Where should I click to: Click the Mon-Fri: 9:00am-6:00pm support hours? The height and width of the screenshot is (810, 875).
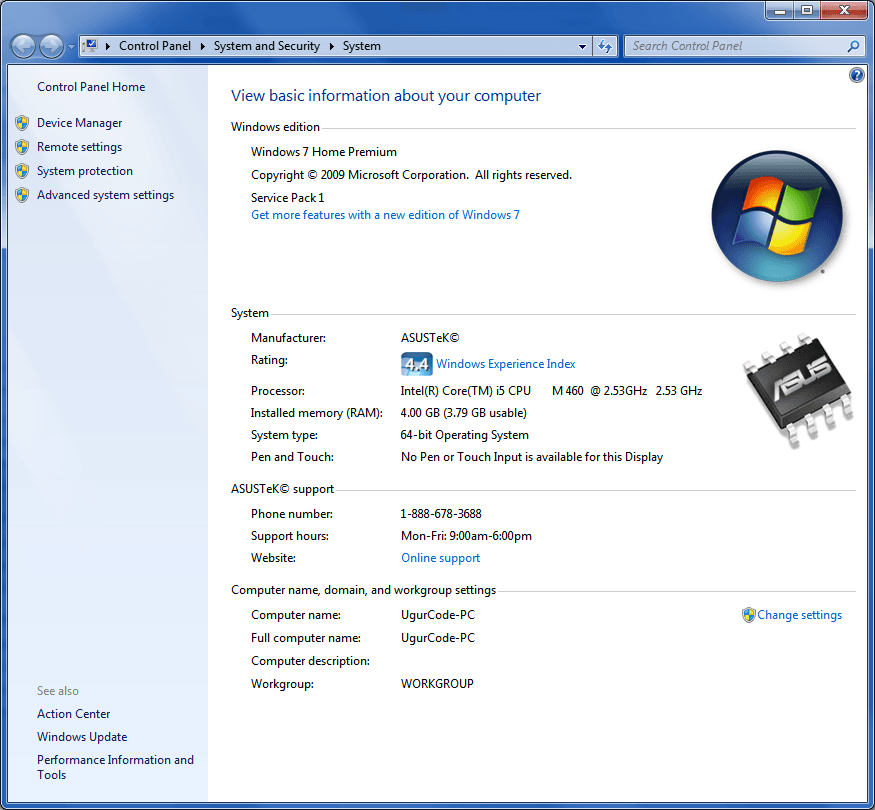click(x=466, y=536)
